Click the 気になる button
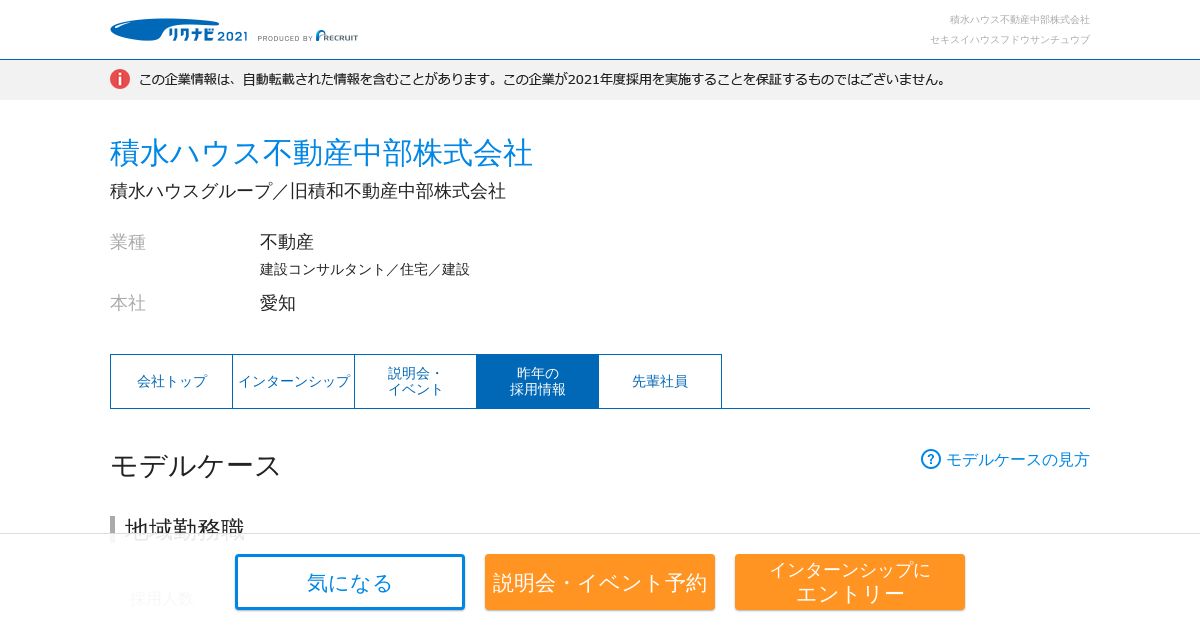The width and height of the screenshot is (1200, 630). (350, 582)
